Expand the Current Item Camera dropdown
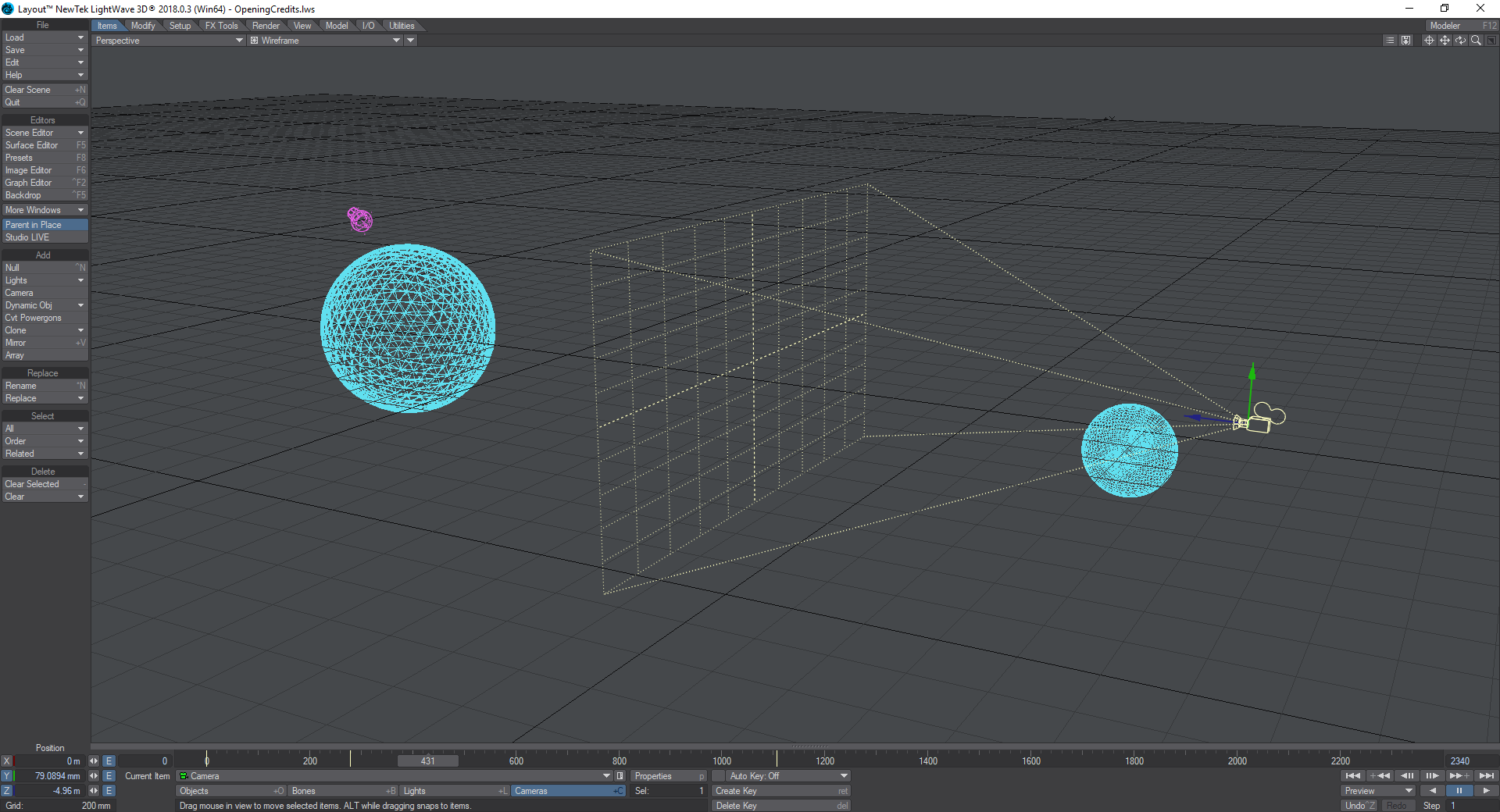The width and height of the screenshot is (1500, 812). 606,776
